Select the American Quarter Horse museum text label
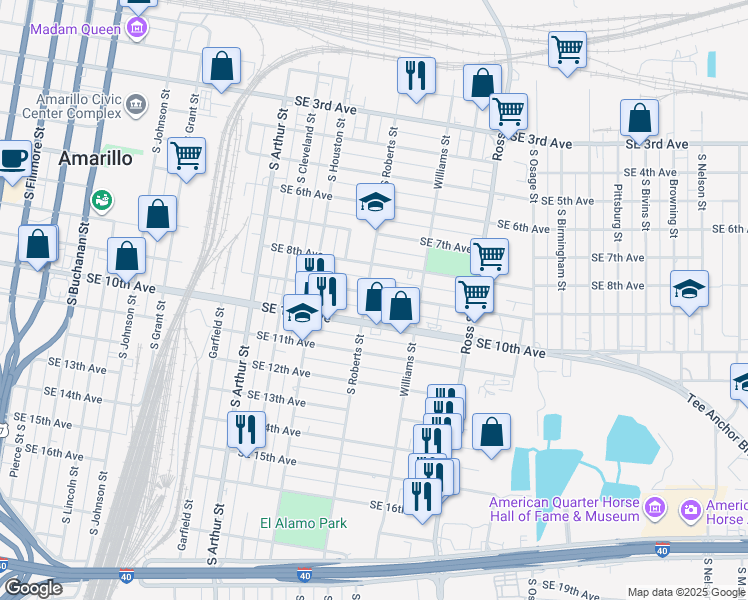Screen dimensions: 748x600 [x=564, y=509]
